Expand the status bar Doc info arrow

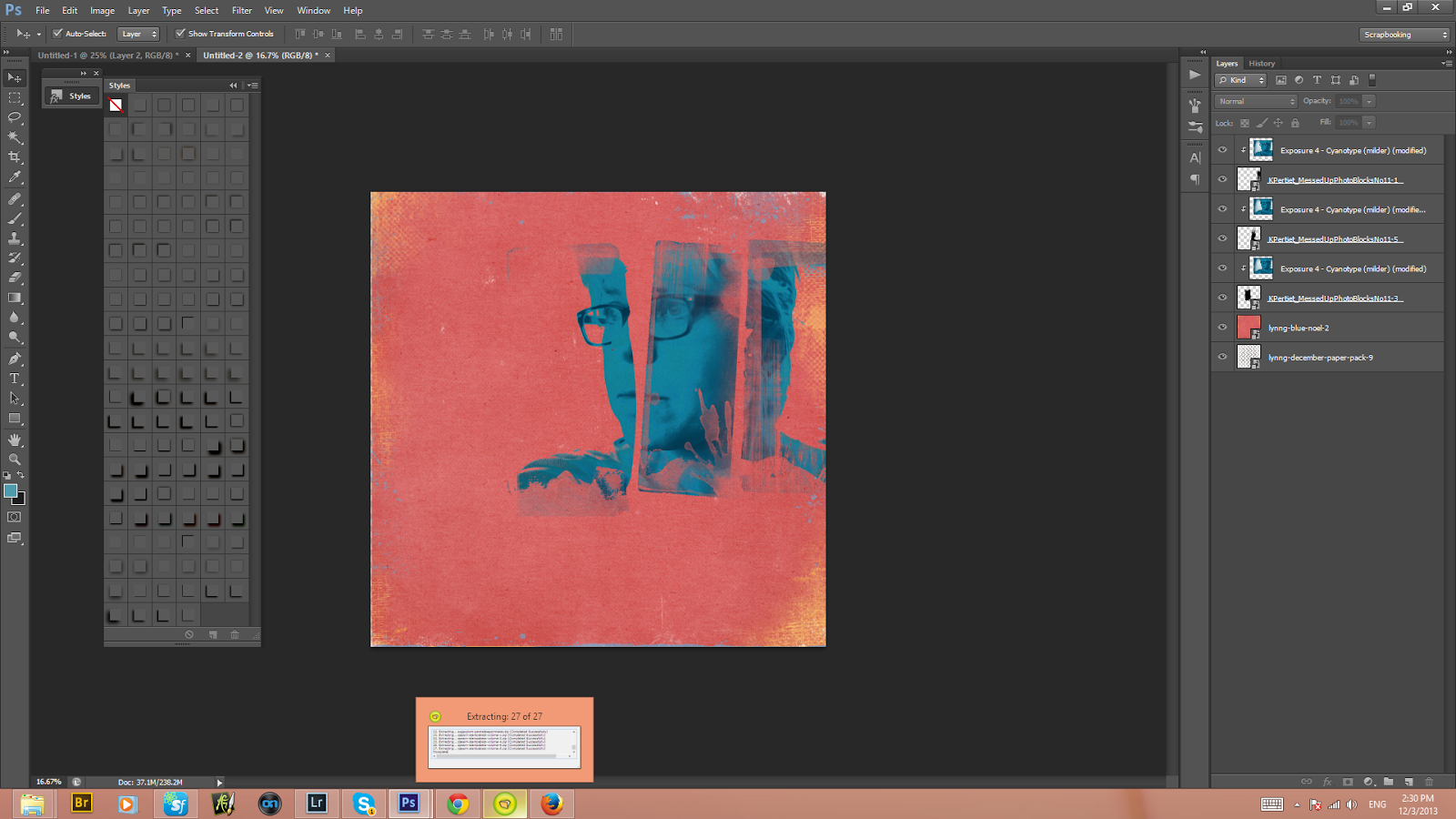(x=219, y=783)
